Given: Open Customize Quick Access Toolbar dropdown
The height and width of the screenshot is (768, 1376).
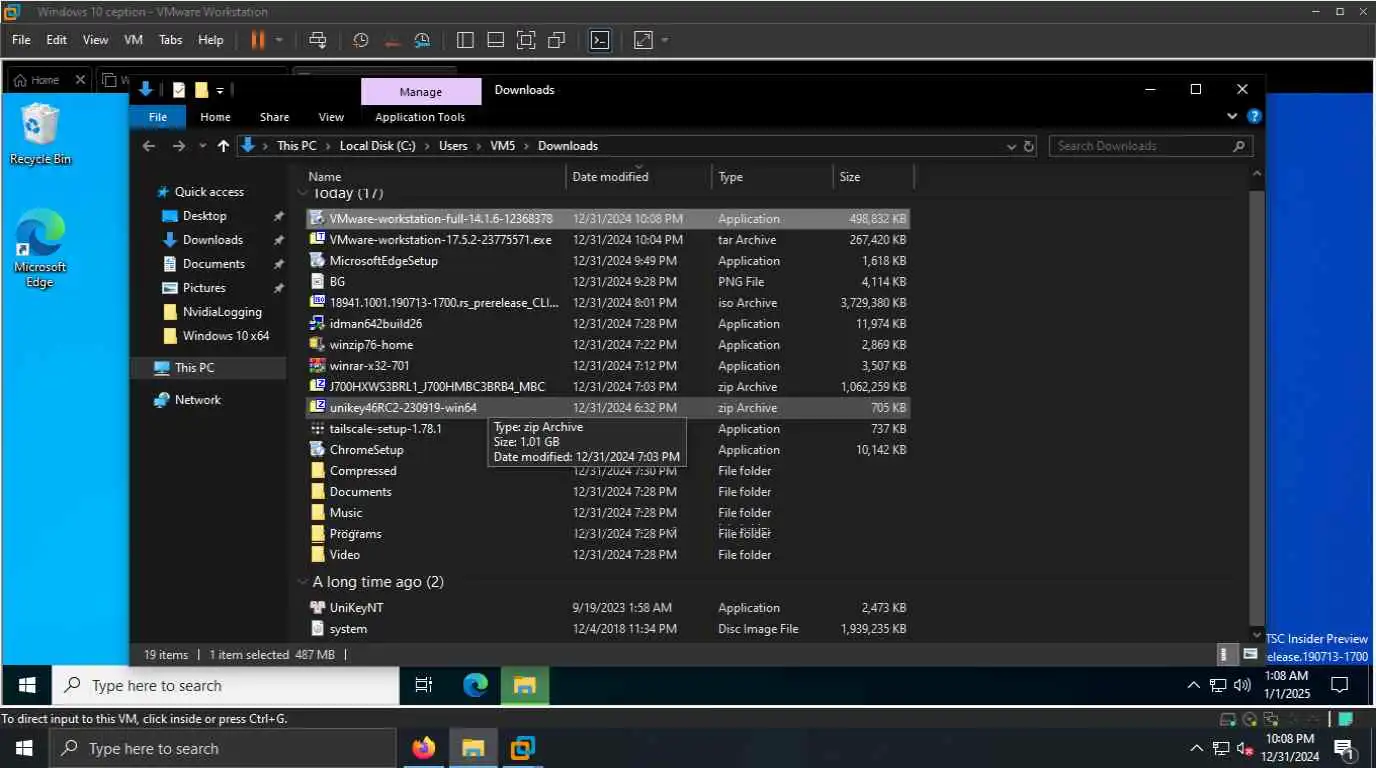Looking at the screenshot, I should point(220,91).
